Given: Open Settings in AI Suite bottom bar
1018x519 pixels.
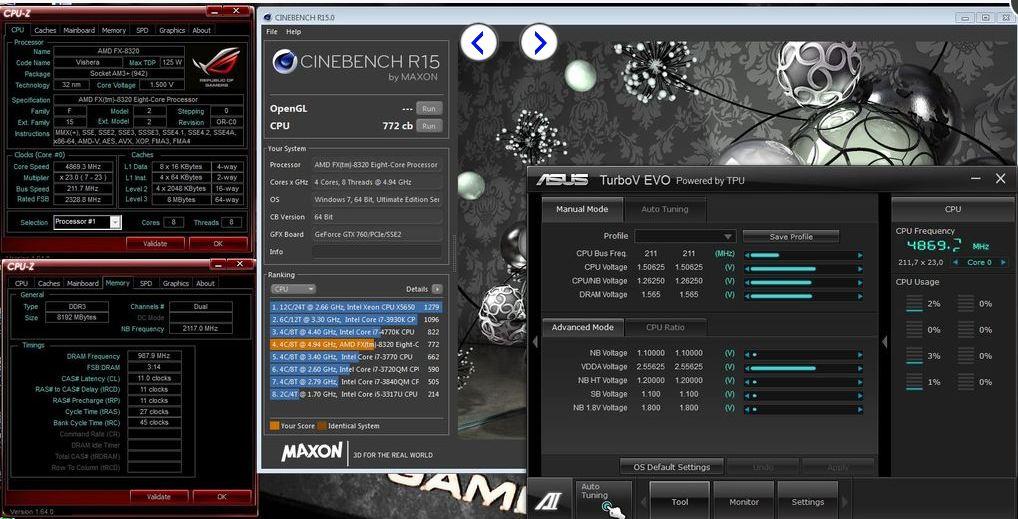Looking at the screenshot, I should 807,500.
